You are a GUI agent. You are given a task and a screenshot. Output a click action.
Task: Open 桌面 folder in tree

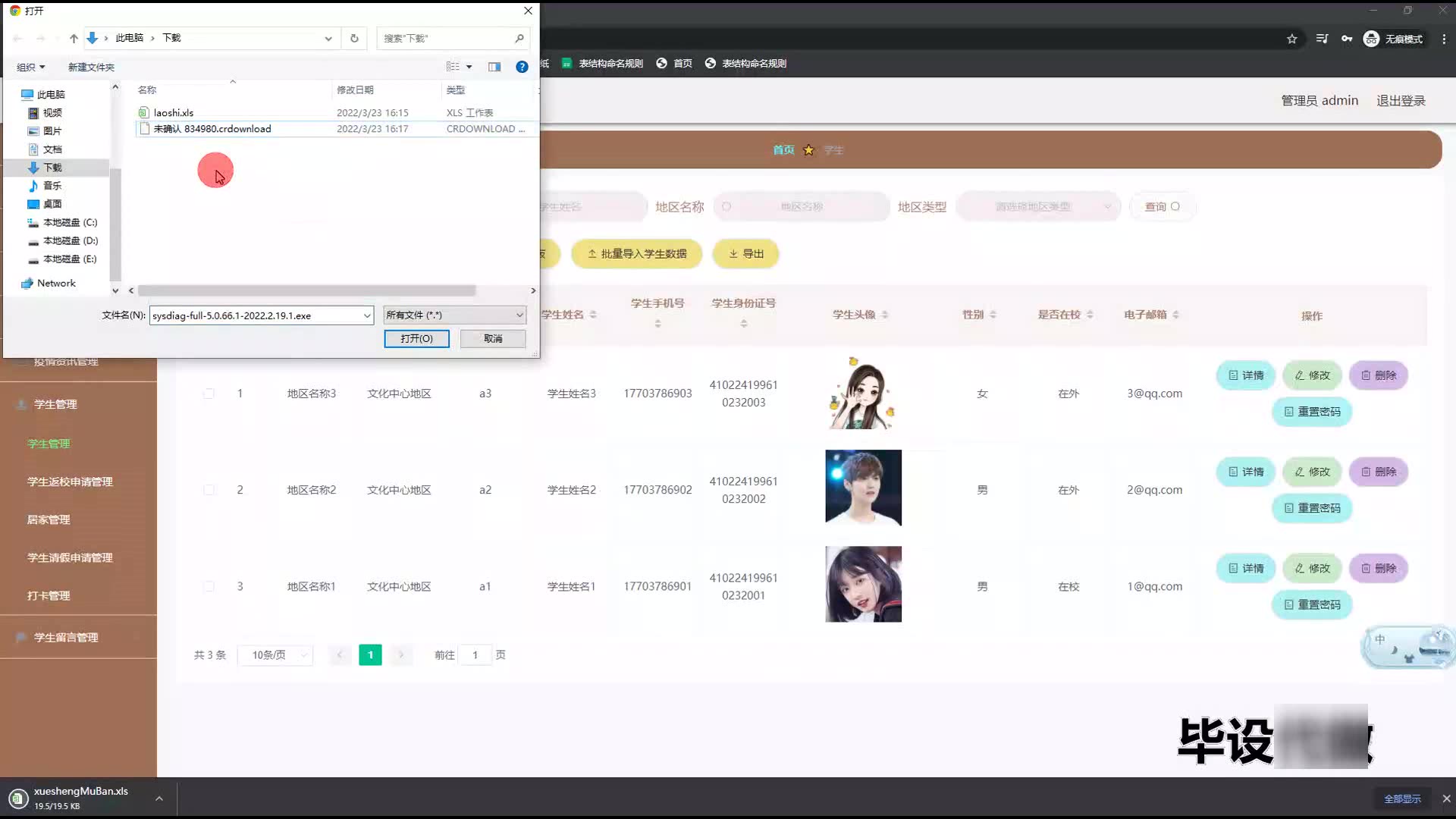[x=52, y=204]
